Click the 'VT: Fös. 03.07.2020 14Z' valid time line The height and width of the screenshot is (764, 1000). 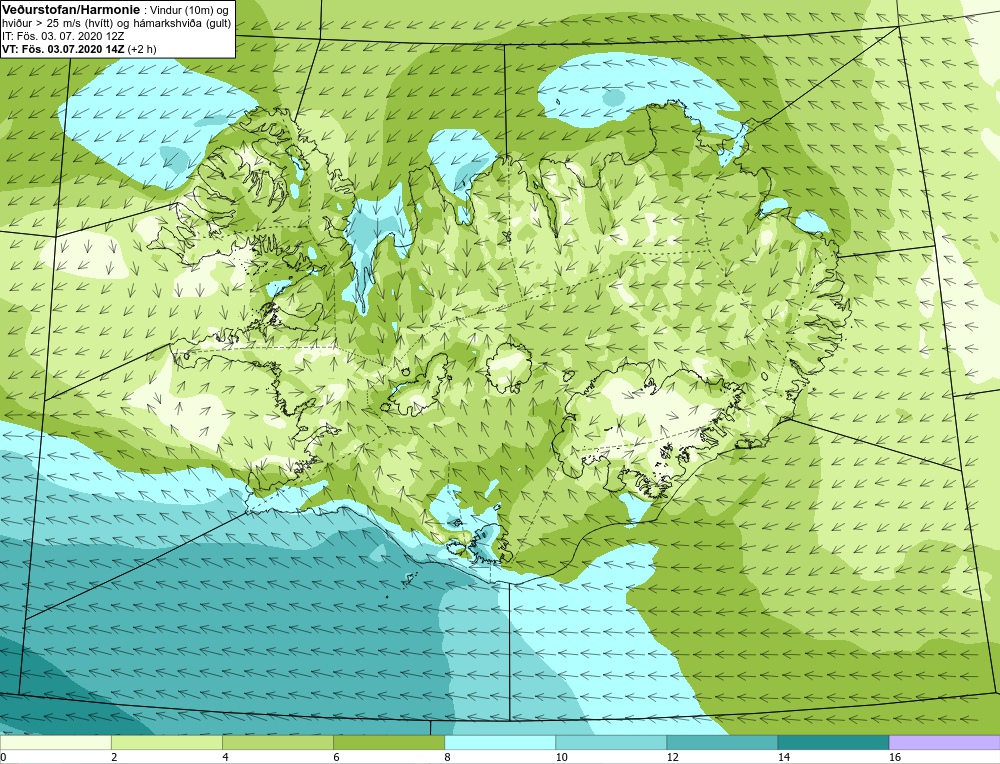63,49
